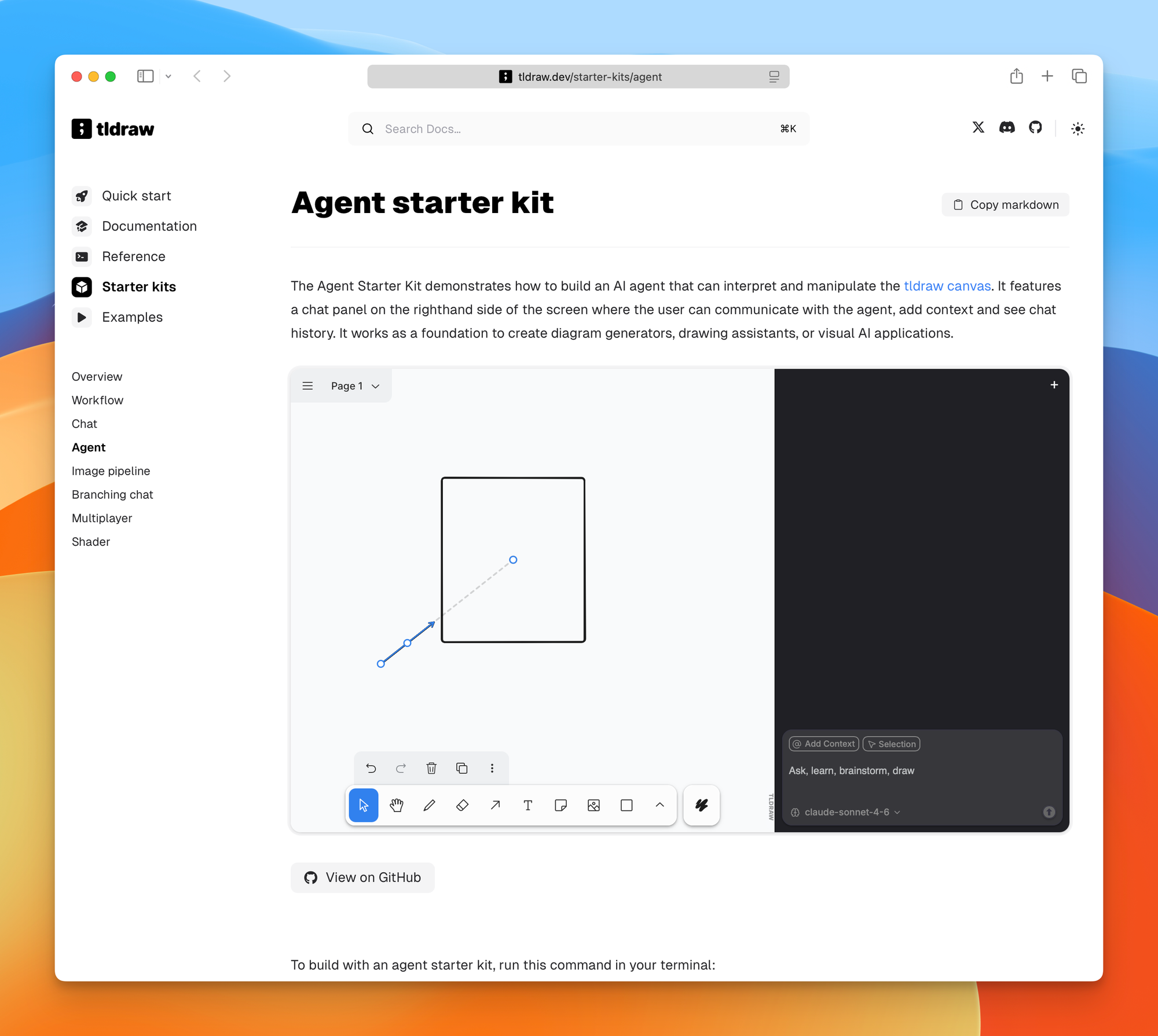Click the arrow's middle handle
The height and width of the screenshot is (1036, 1158).
[408, 643]
